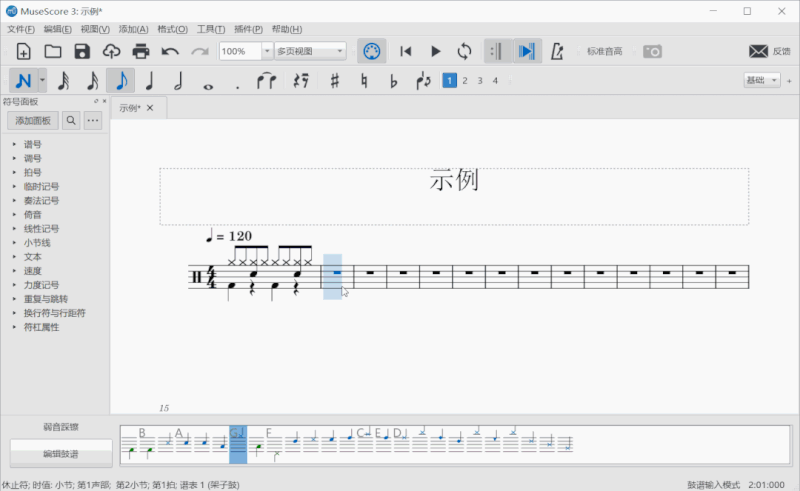Image resolution: width=800 pixels, height=491 pixels.
Task: Select voice 4
Action: pos(495,81)
